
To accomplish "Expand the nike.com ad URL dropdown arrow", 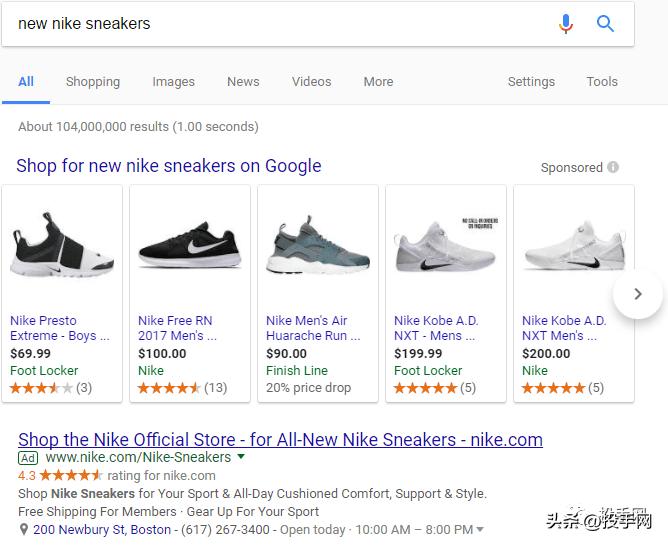I will (240, 457).
